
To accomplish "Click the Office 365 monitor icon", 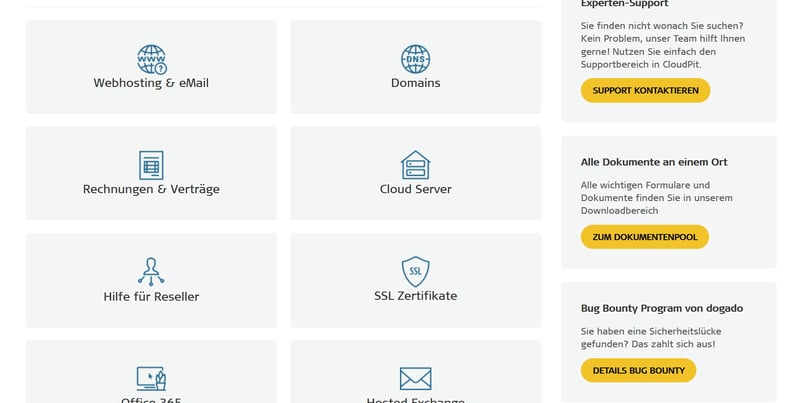I will [151, 378].
